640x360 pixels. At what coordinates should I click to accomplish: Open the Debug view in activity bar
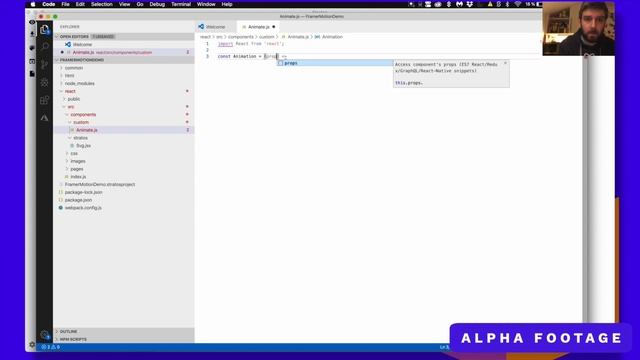[x=44, y=82]
